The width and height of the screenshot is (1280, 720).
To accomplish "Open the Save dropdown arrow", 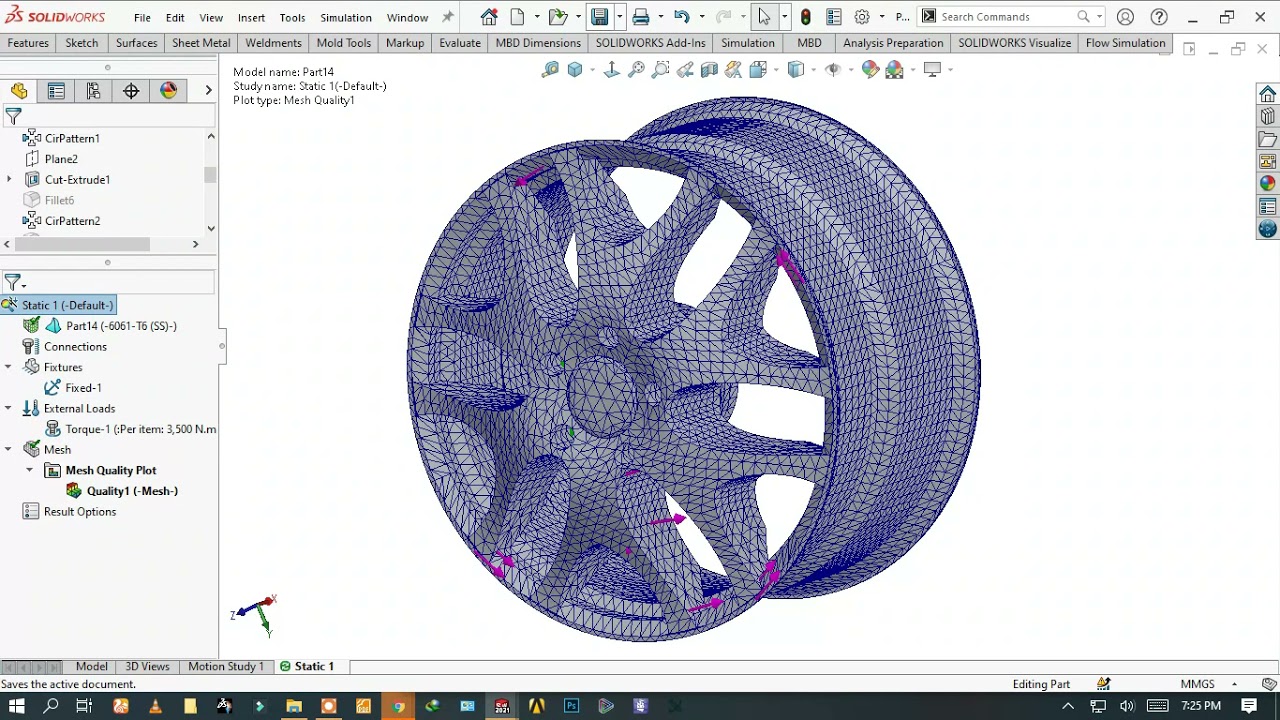I will pyautogui.click(x=619, y=17).
